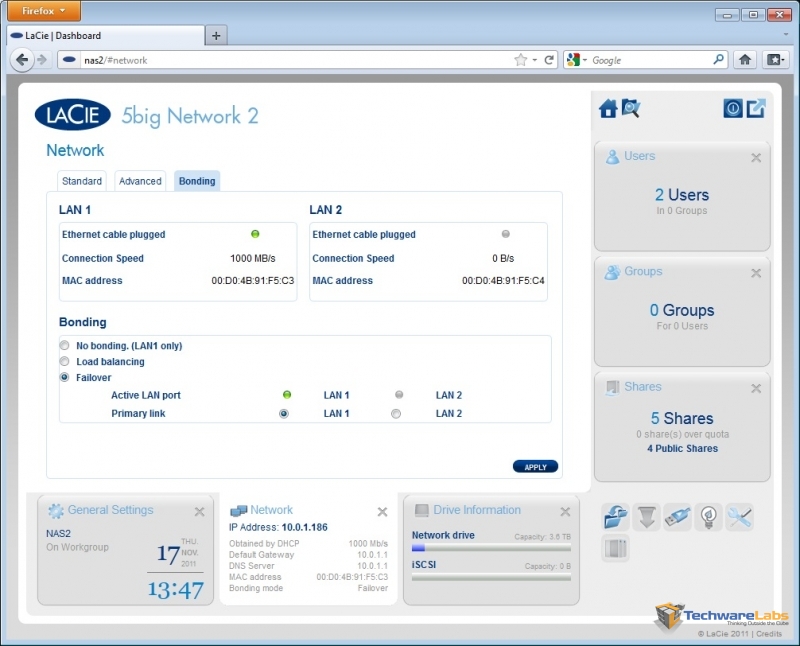Screen dimensions: 800x646
Task: Open the 2 Users link
Action: point(682,195)
